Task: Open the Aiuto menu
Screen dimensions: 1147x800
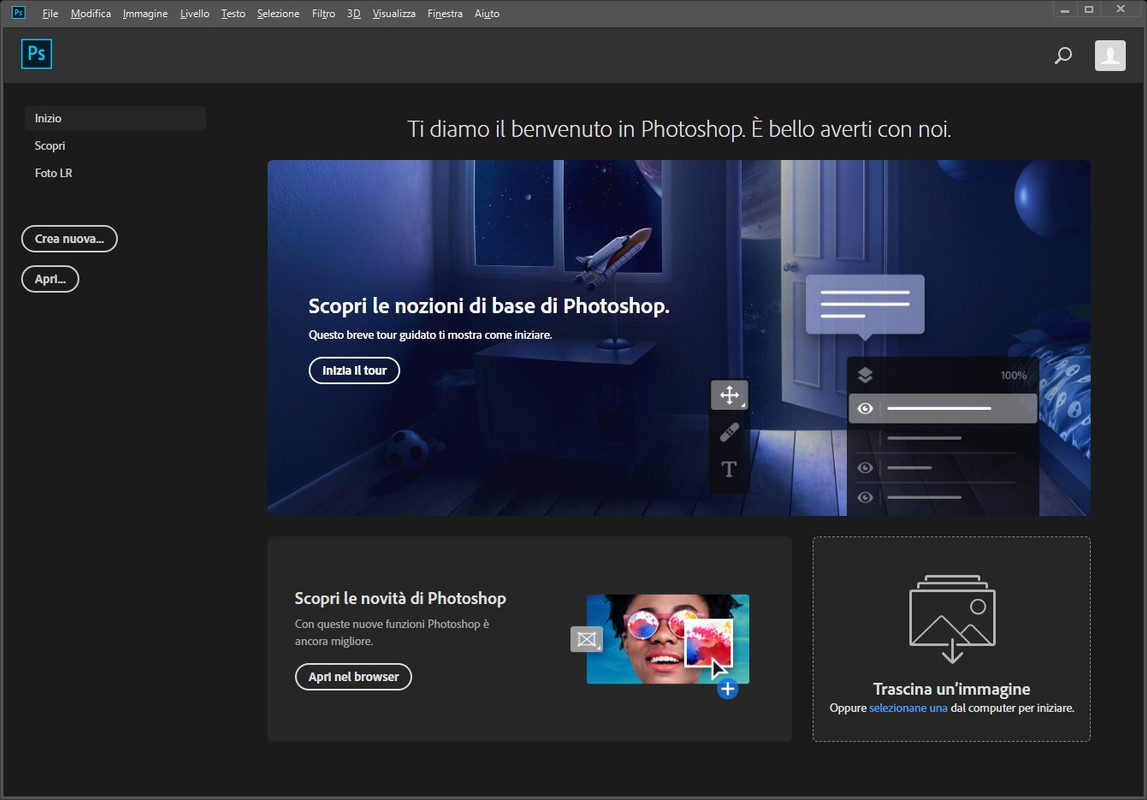Action: click(486, 13)
